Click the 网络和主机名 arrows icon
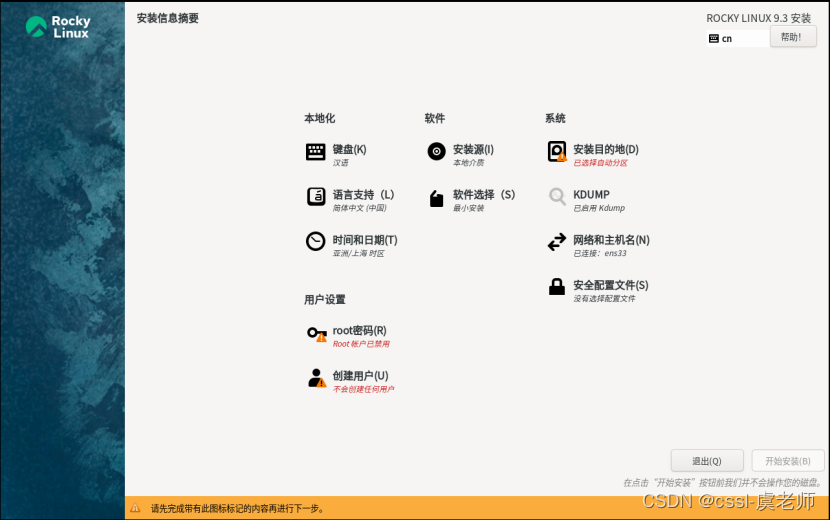This screenshot has height=521, width=831. coord(557,242)
